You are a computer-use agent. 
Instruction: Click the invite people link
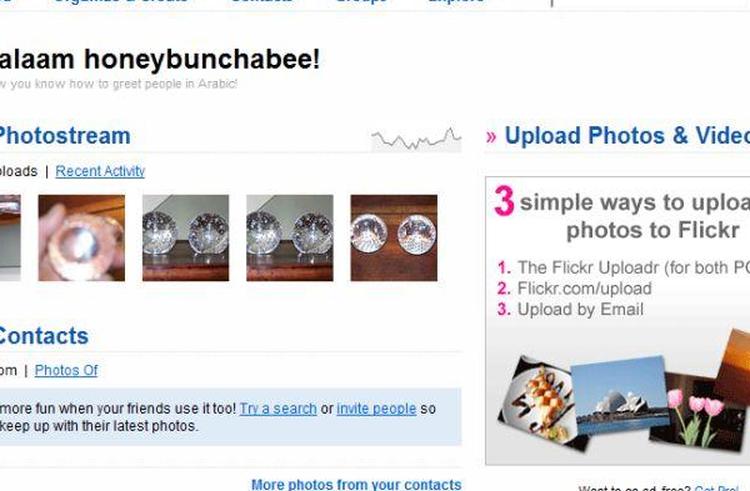(x=376, y=409)
